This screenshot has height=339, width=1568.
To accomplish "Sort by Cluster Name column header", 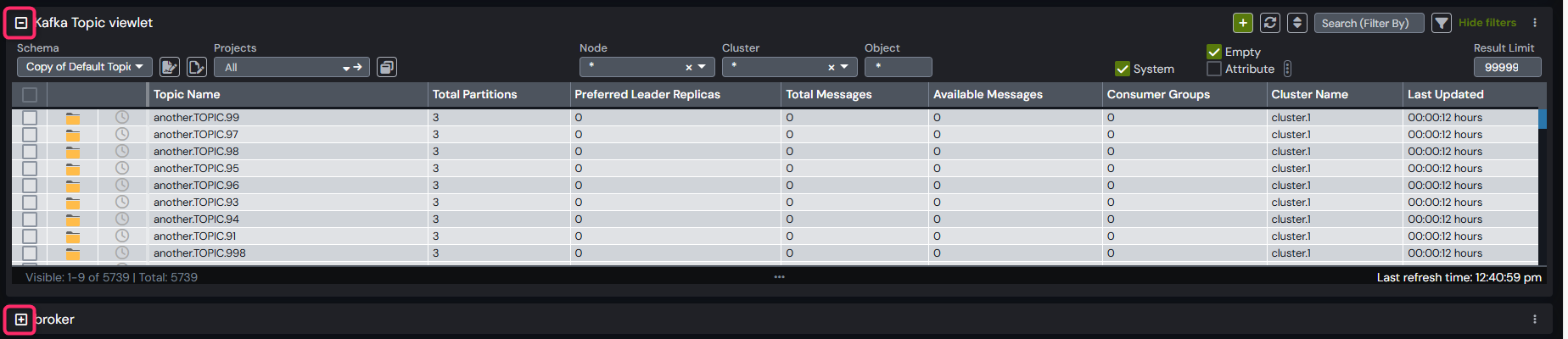I will [x=1335, y=94].
